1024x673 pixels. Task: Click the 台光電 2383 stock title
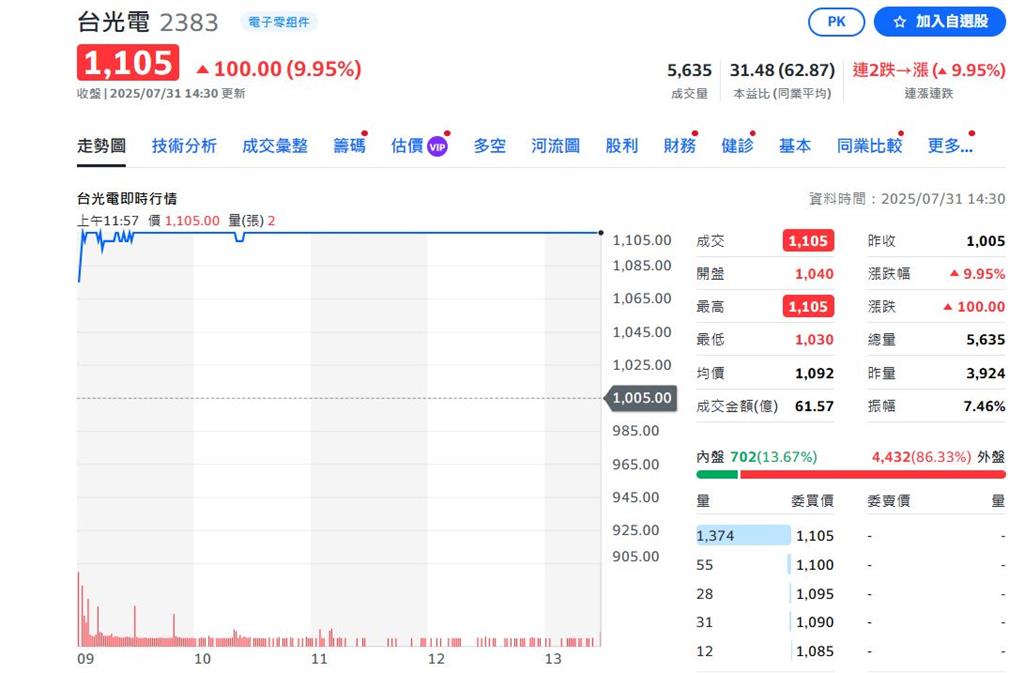(148, 22)
